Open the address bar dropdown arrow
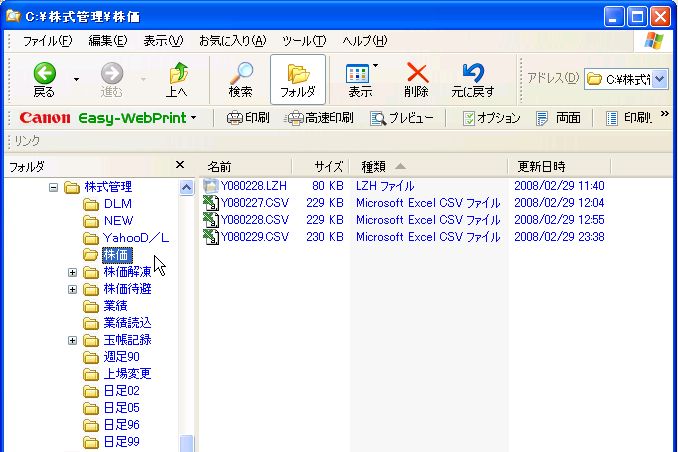Image resolution: width=678 pixels, height=452 pixels. tap(658, 79)
